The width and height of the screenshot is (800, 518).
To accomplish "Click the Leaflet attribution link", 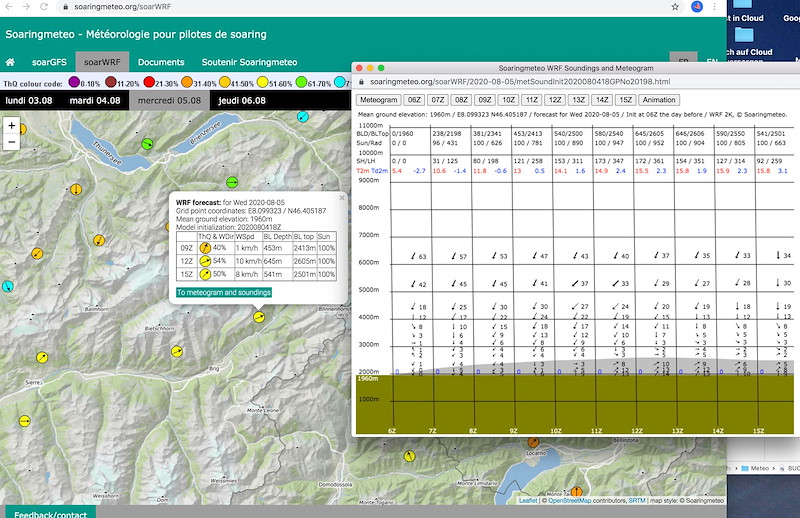I will click(528, 501).
